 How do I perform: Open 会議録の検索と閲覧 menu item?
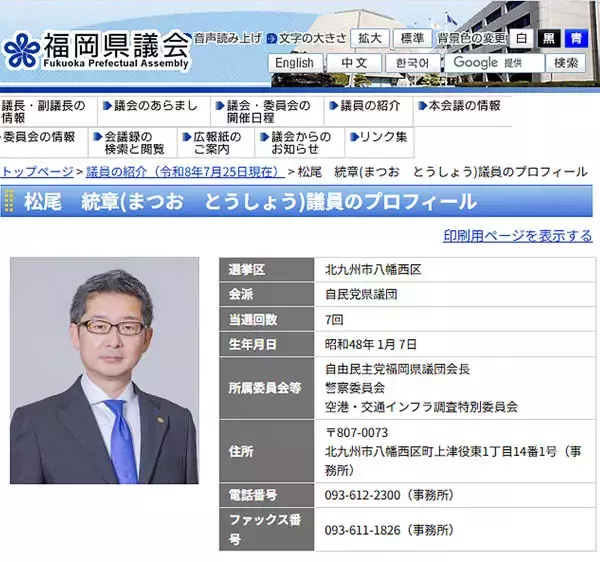point(133,143)
